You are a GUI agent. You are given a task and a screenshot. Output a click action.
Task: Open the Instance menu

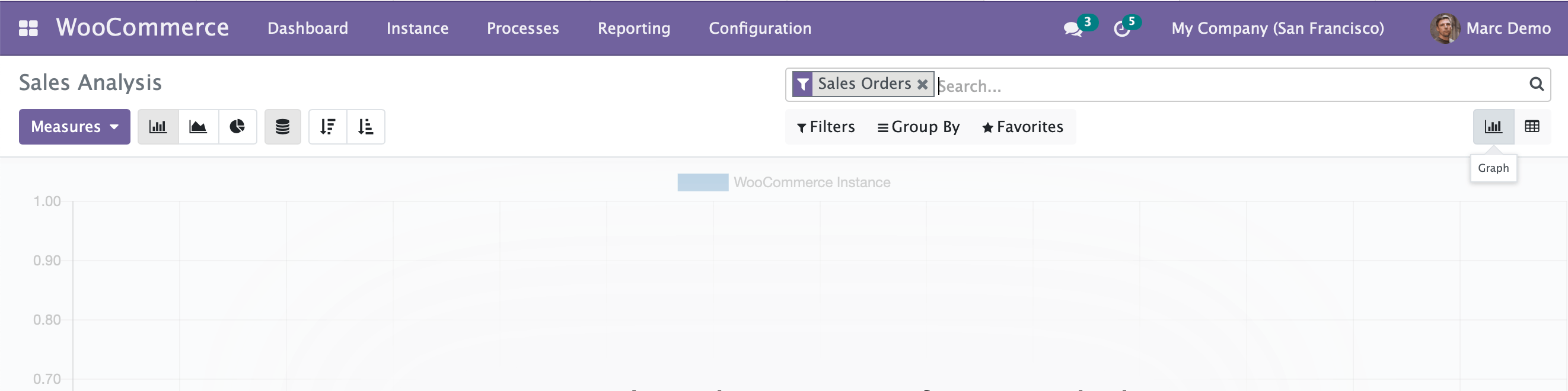(418, 28)
